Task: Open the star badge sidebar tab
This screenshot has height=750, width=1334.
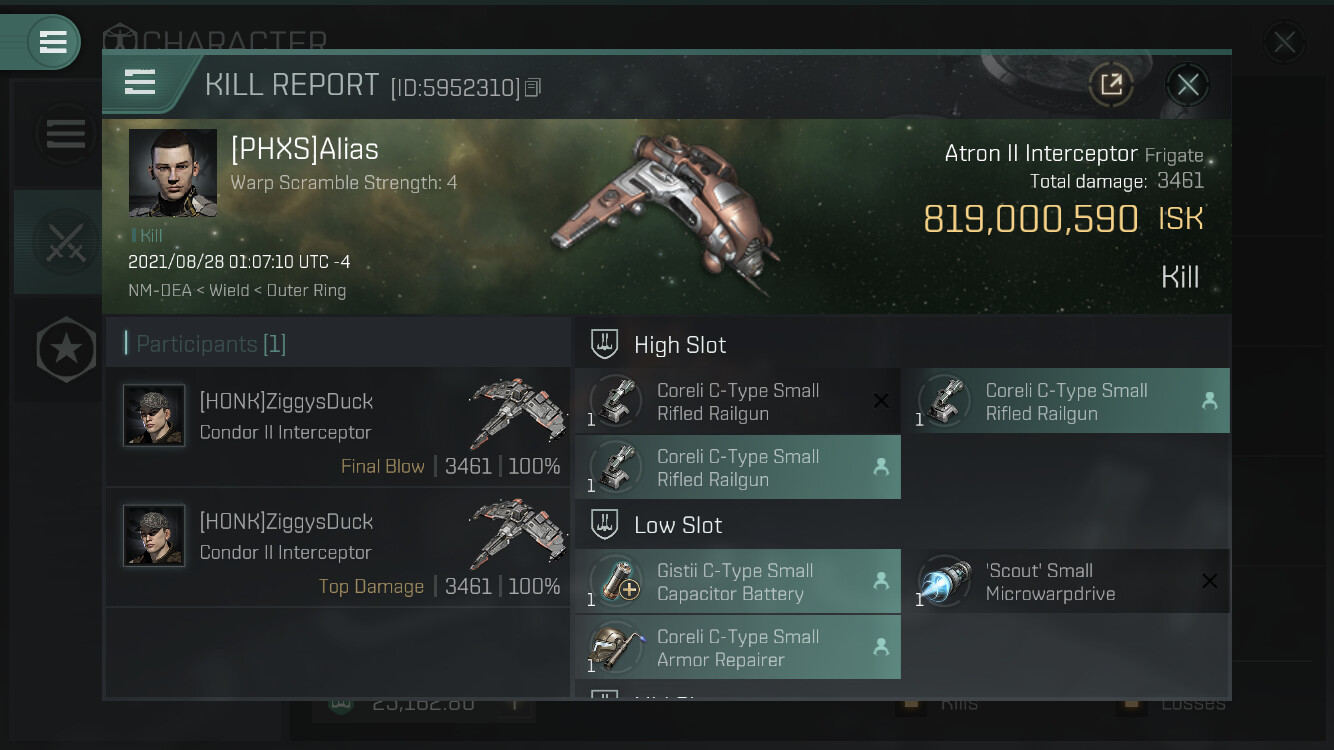Action: tap(66, 349)
